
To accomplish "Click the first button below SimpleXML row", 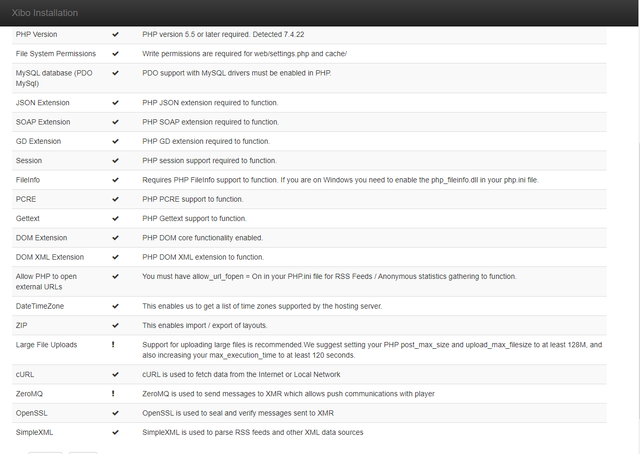I will 45,452.
